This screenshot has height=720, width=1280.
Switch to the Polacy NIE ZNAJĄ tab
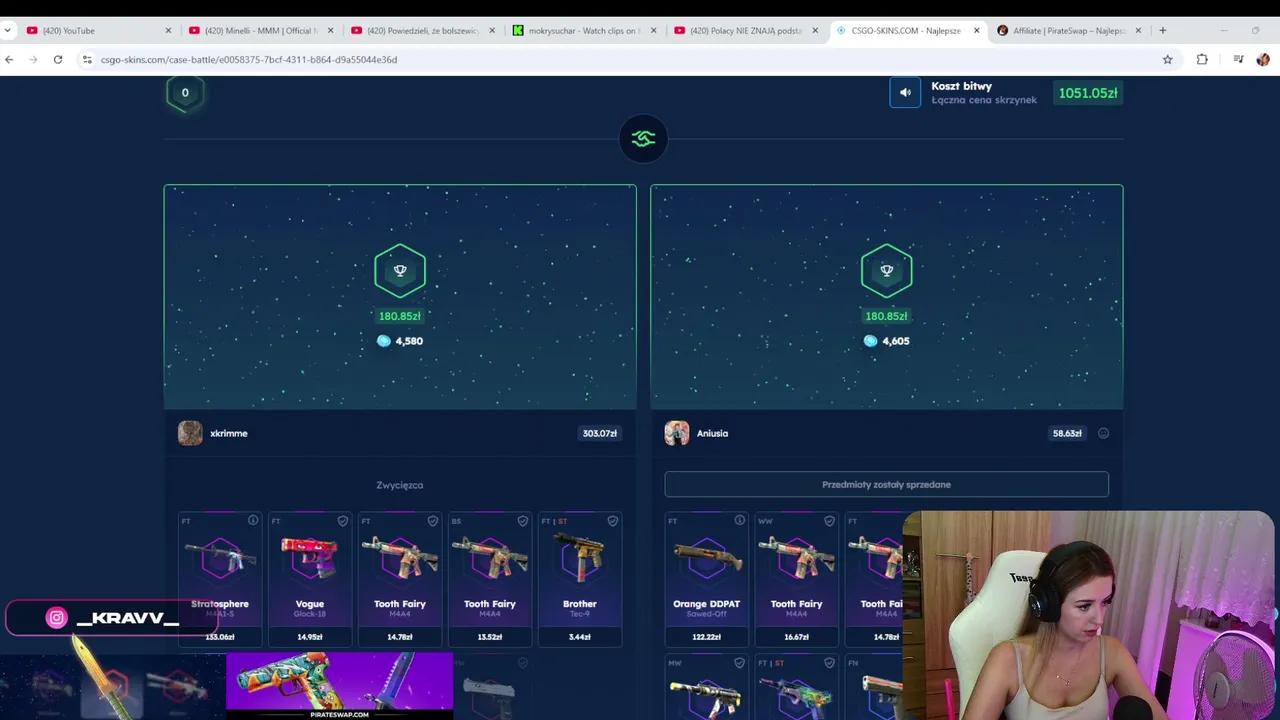tap(747, 30)
